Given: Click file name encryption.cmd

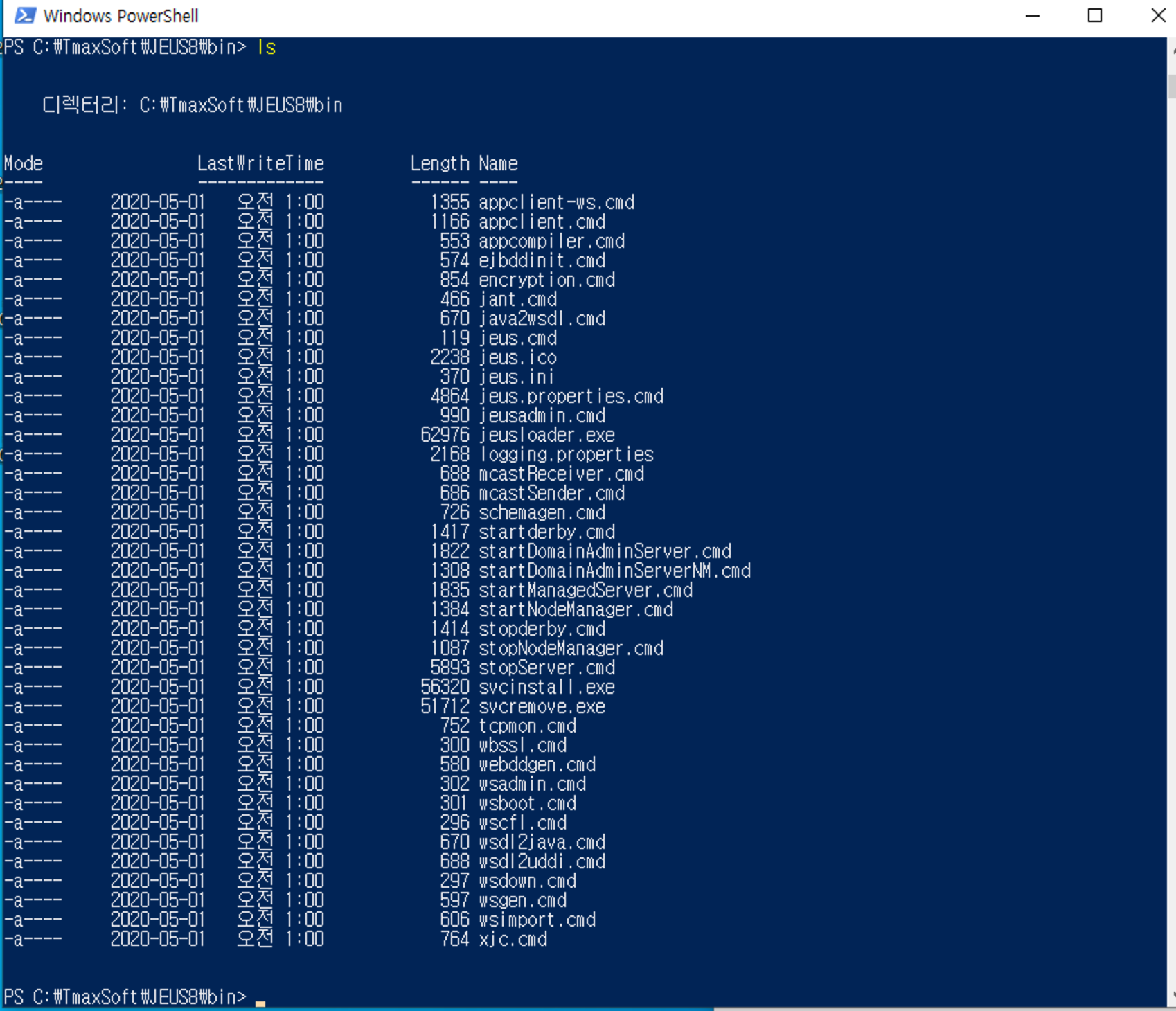Looking at the screenshot, I should [x=547, y=280].
